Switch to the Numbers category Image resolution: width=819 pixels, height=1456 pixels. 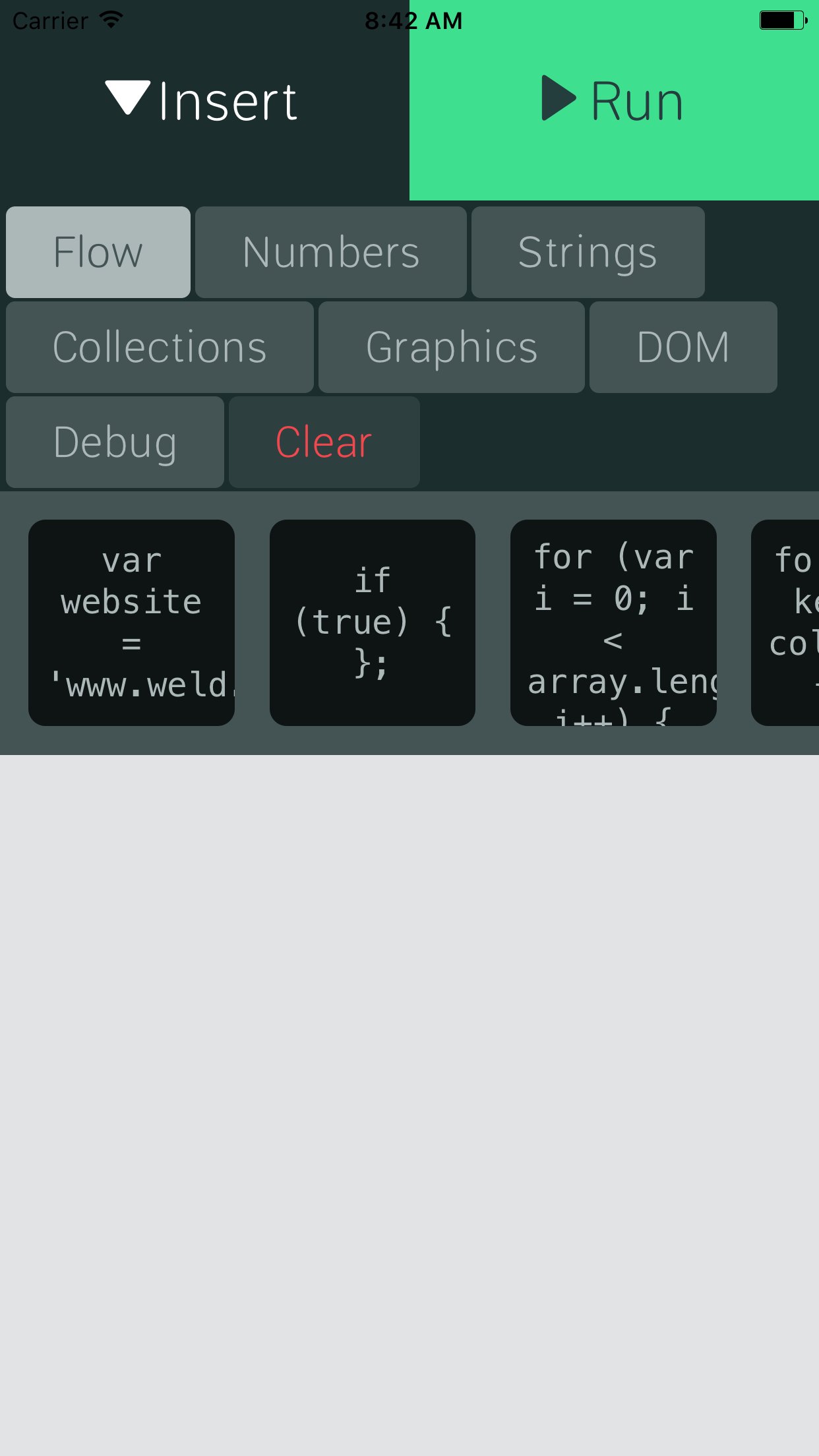(331, 252)
